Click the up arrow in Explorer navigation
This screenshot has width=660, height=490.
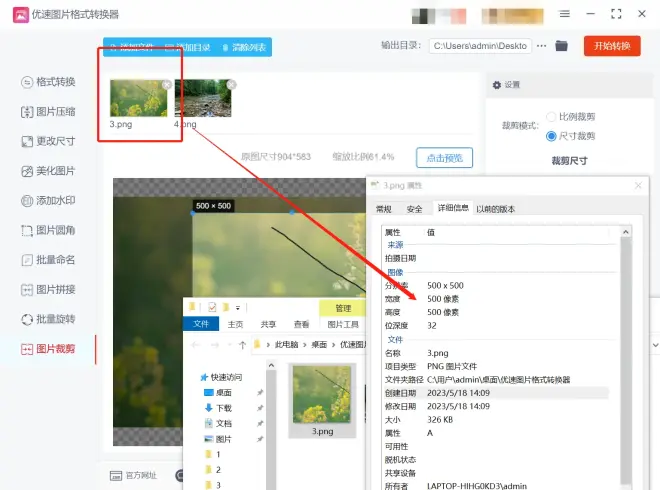click(x=242, y=345)
